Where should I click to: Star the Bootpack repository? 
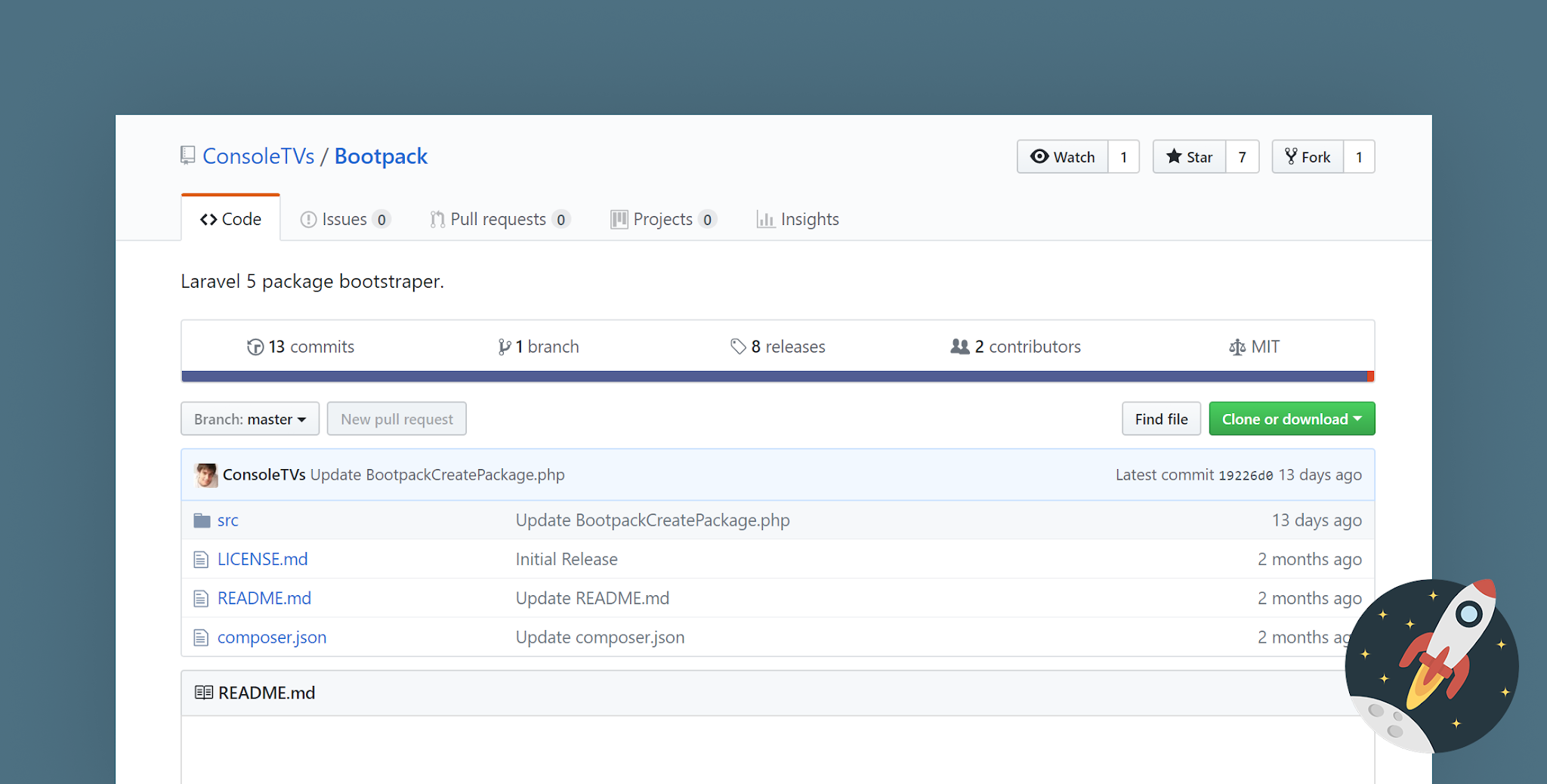tap(1190, 157)
